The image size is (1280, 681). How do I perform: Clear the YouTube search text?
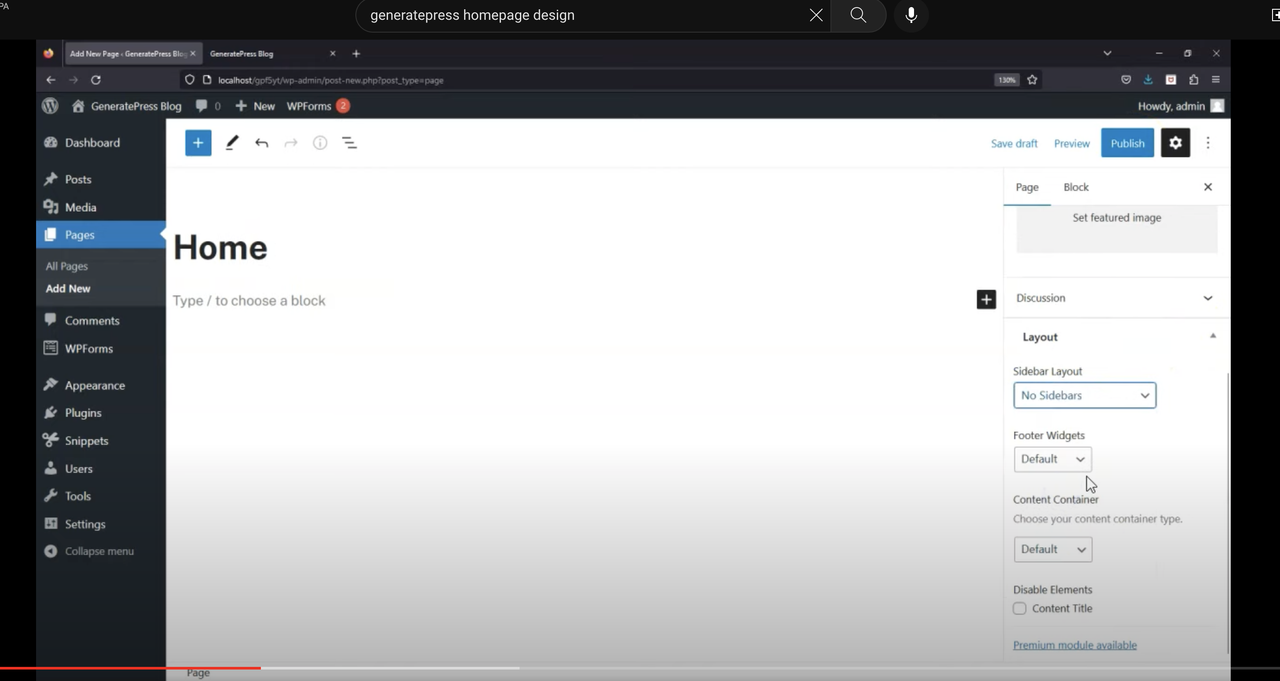click(x=816, y=15)
